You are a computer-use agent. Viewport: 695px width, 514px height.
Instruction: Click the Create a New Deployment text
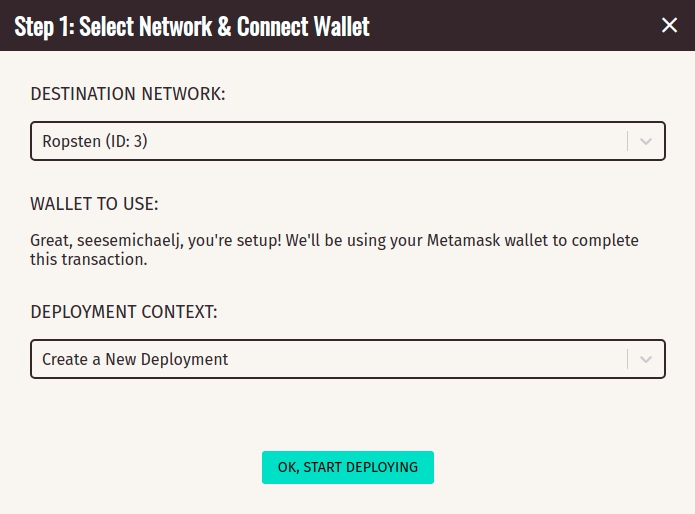(135, 359)
